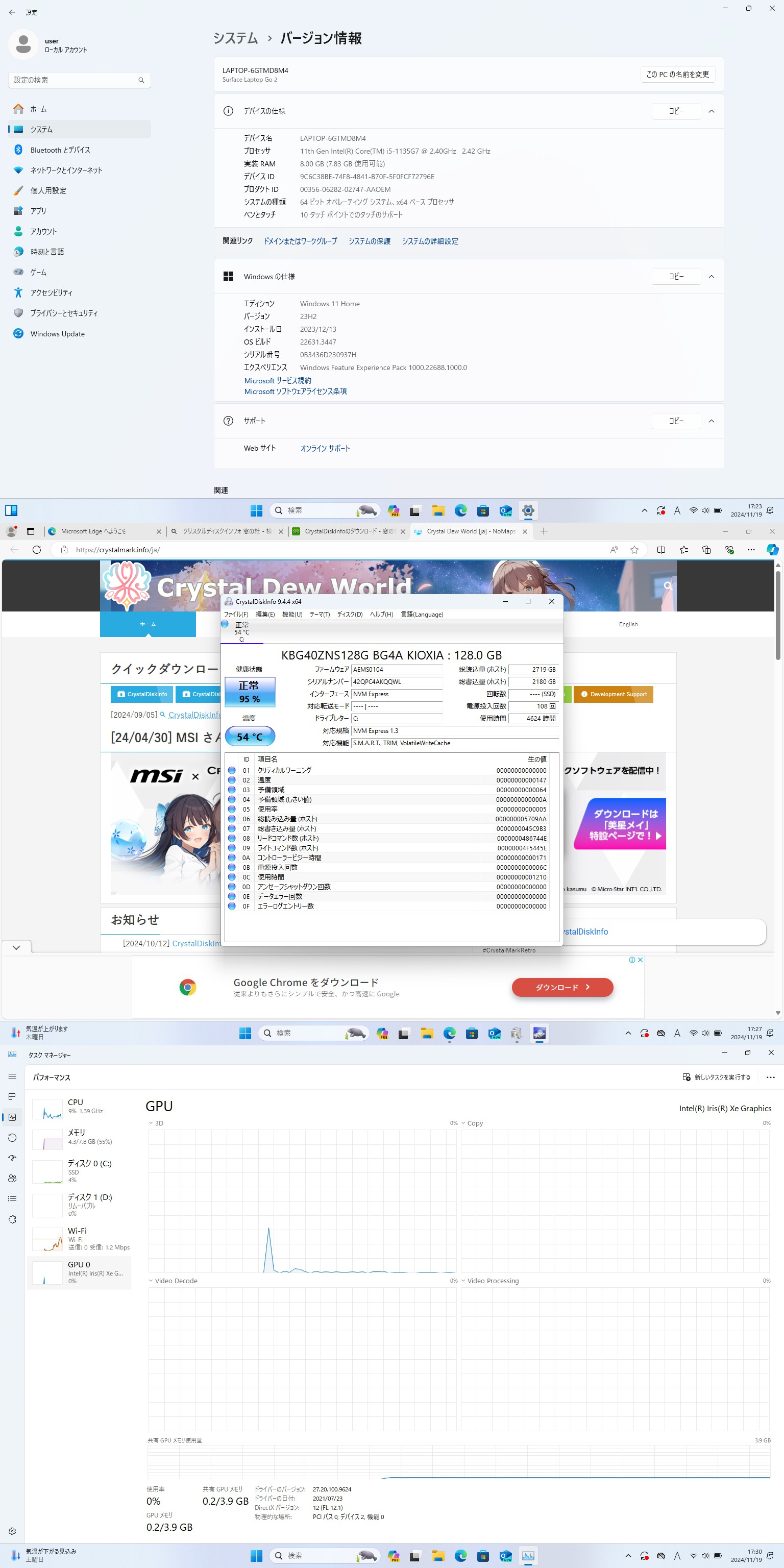The image size is (784, 1568).
Task: Click the Edge read aloud icon
Action: (614, 550)
